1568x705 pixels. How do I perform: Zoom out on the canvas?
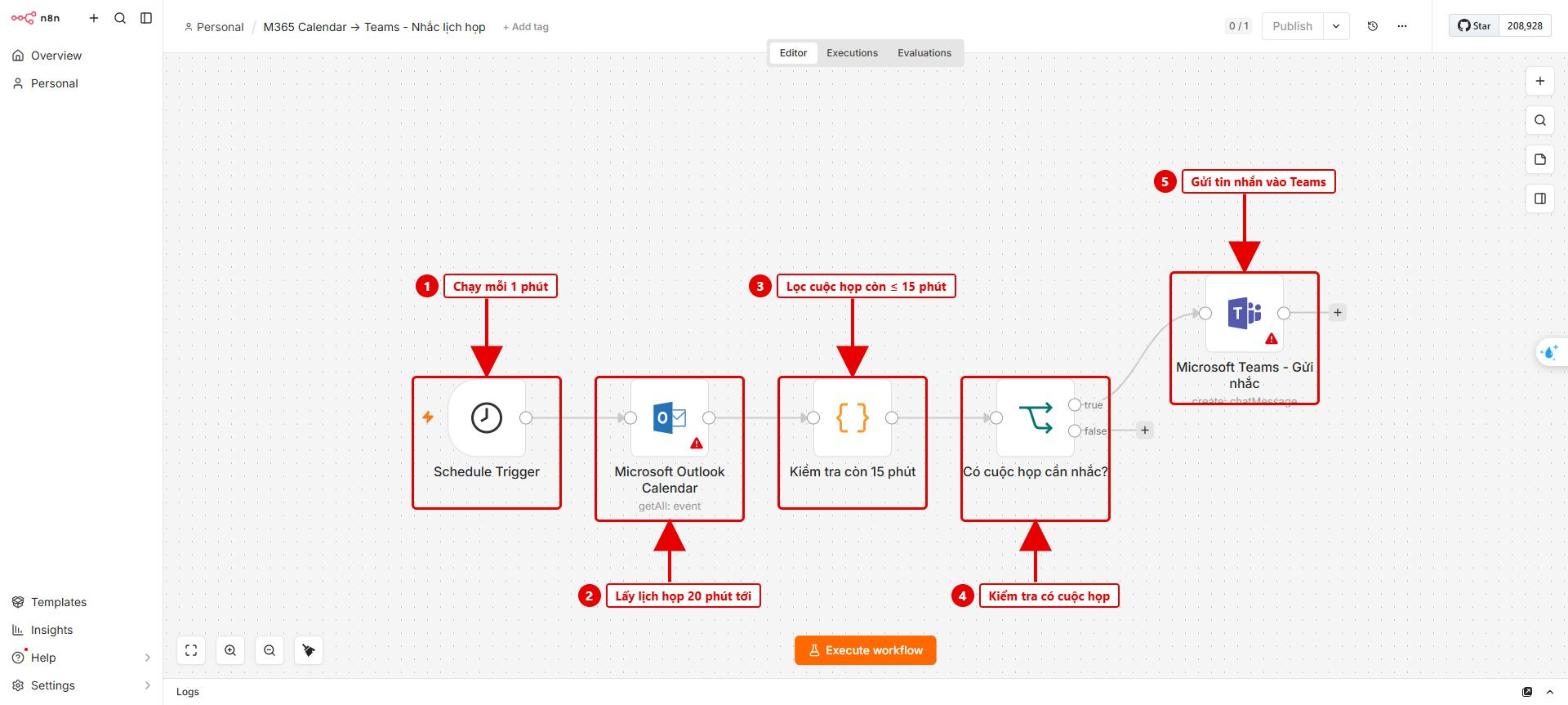(x=269, y=650)
